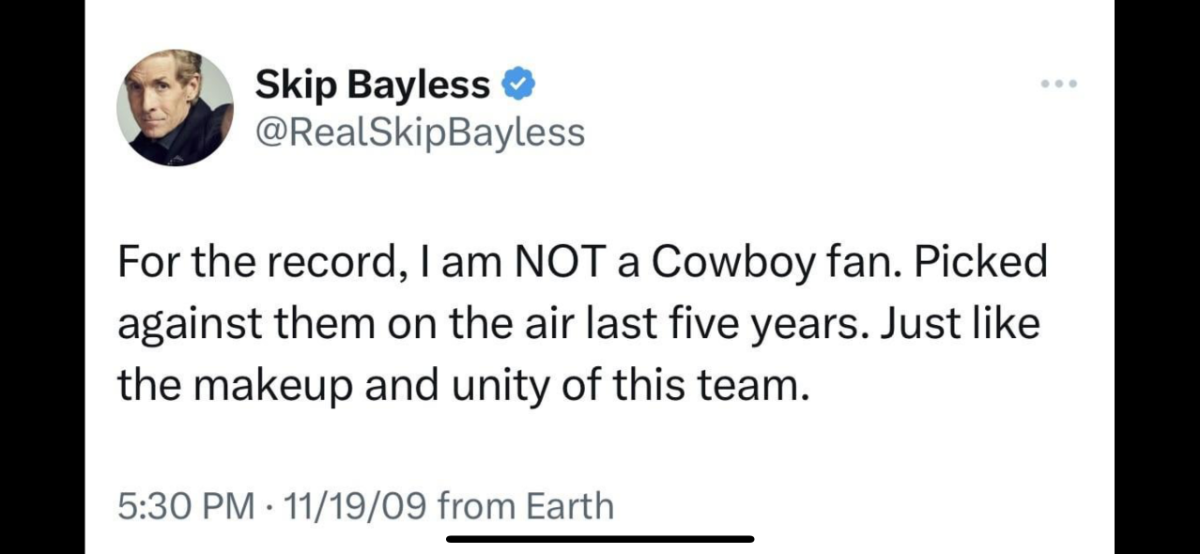Image resolution: width=1200 pixels, height=554 pixels.
Task: Open Skip Bayless profile picture
Action: (x=175, y=107)
